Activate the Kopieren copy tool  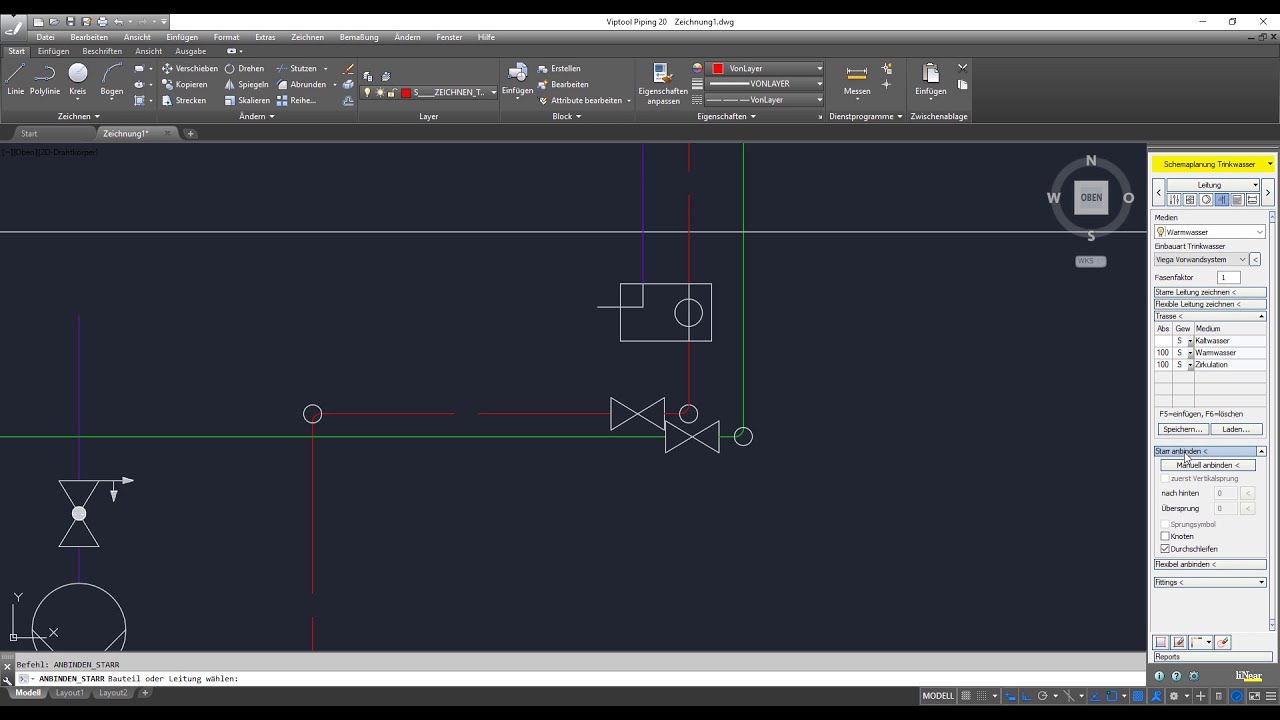(183, 85)
